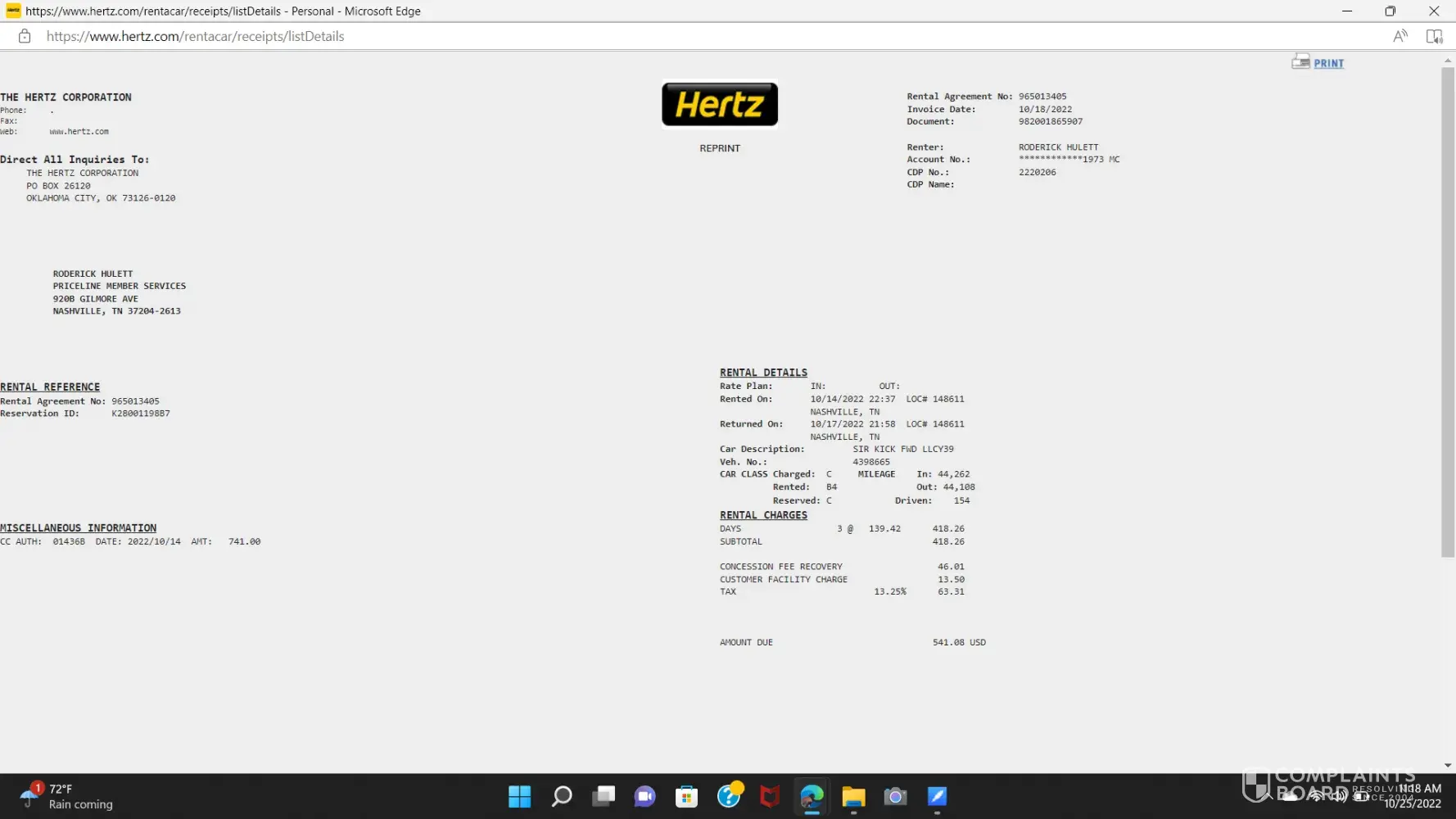Click the Hertz logo

pyautogui.click(x=720, y=104)
